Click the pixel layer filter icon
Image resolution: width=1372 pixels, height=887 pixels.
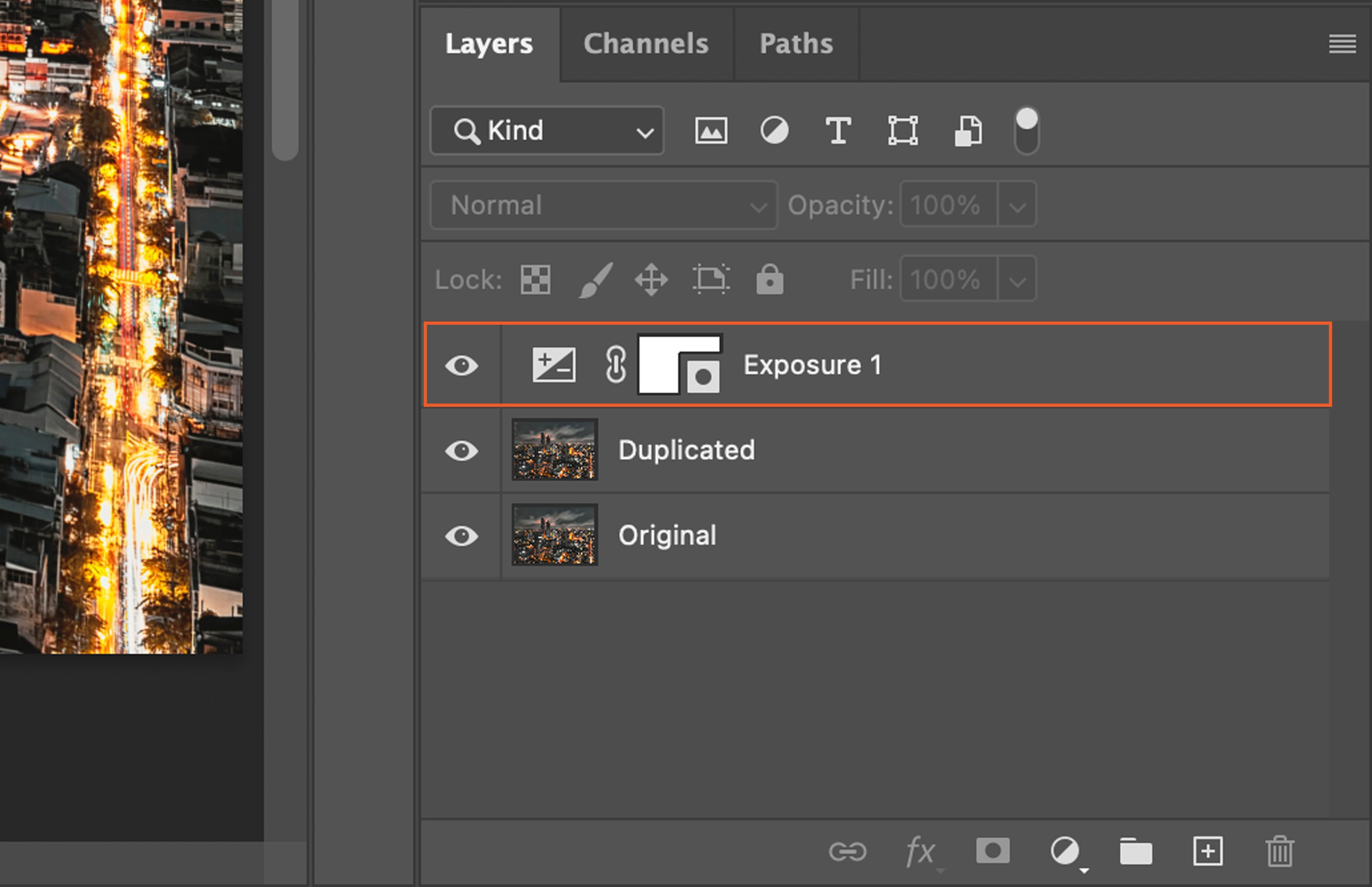coord(711,131)
